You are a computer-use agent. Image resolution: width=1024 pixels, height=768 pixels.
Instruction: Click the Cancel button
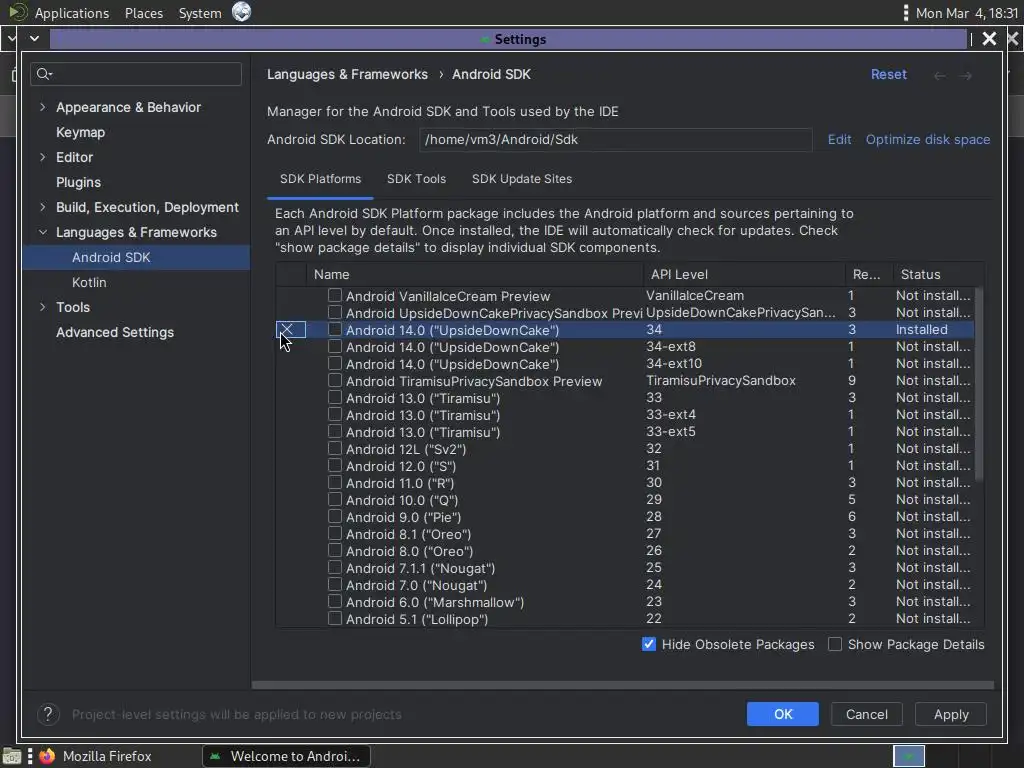coord(867,714)
